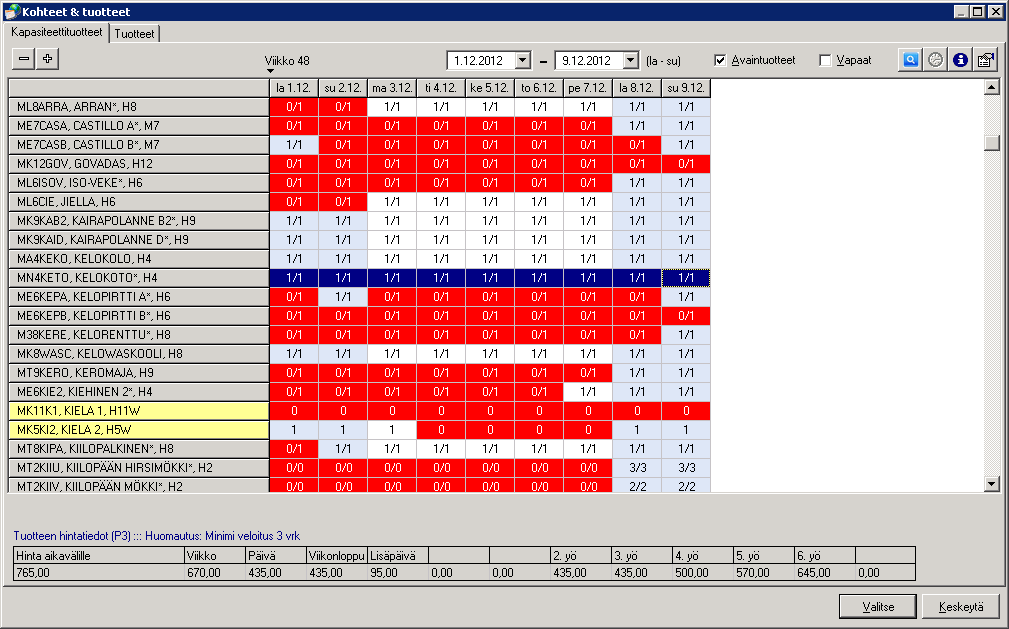Image resolution: width=1009 pixels, height=629 pixels.
Task: Select row M38KERE, KELORENTTU*, H8
Action: pyautogui.click(x=139, y=335)
